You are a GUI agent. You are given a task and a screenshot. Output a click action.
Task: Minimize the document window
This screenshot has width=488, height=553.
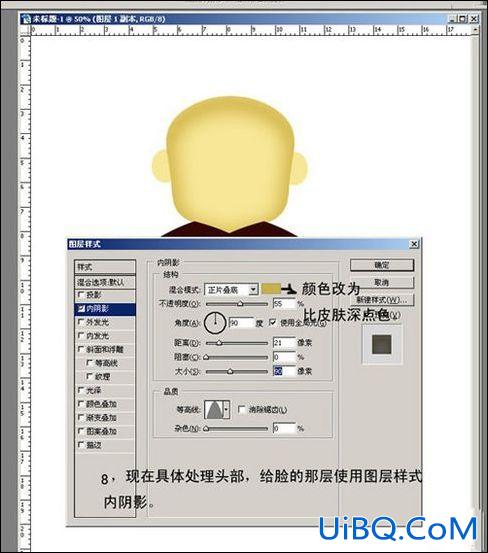coord(453,19)
